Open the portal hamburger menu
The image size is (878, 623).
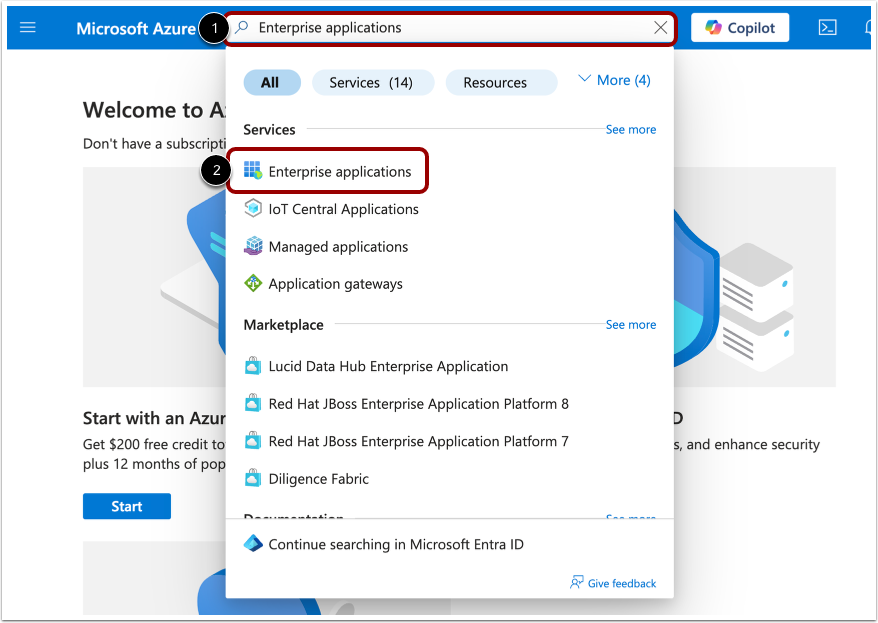pos(27,27)
